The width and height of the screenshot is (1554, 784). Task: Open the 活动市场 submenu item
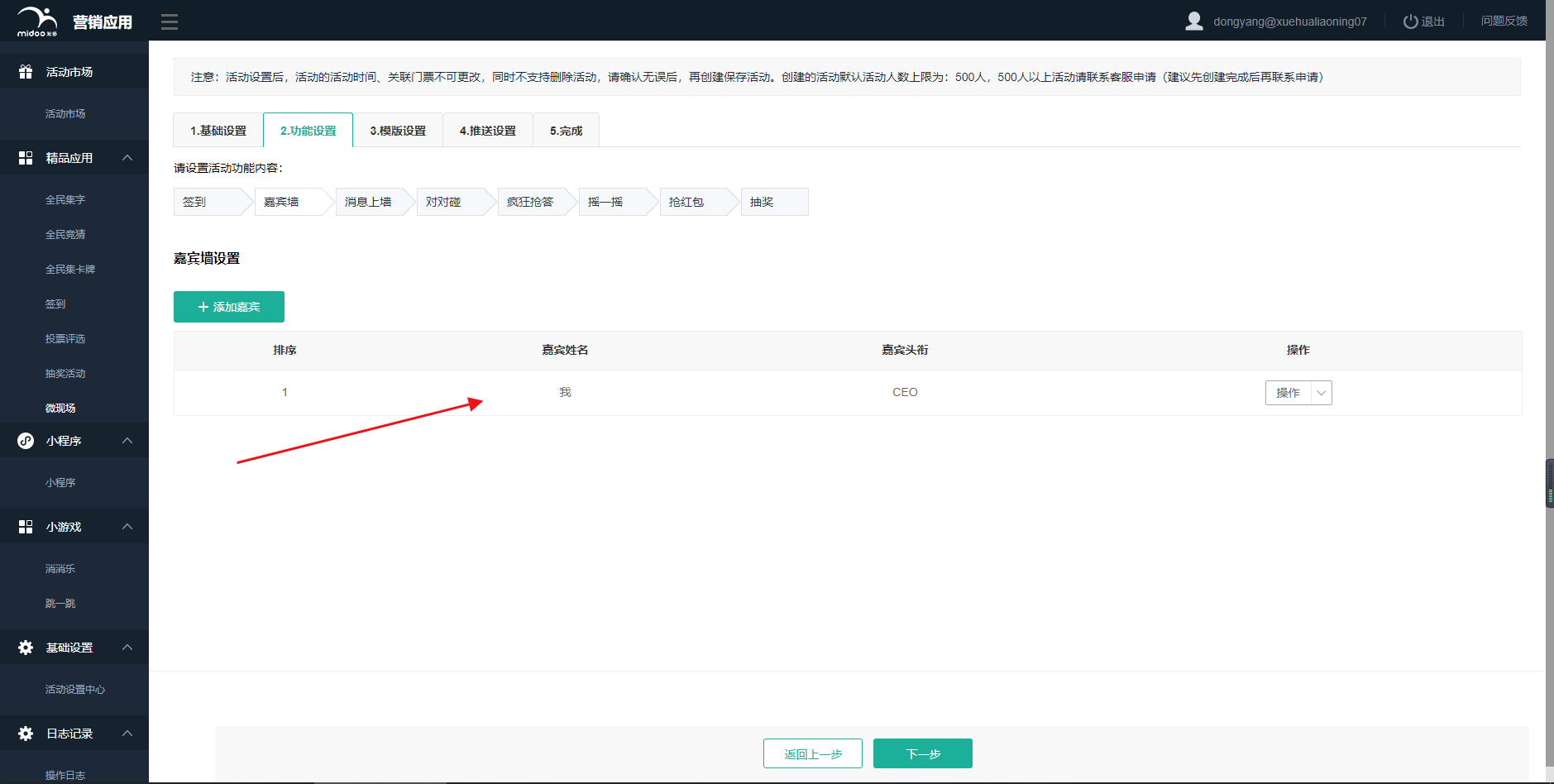65,113
